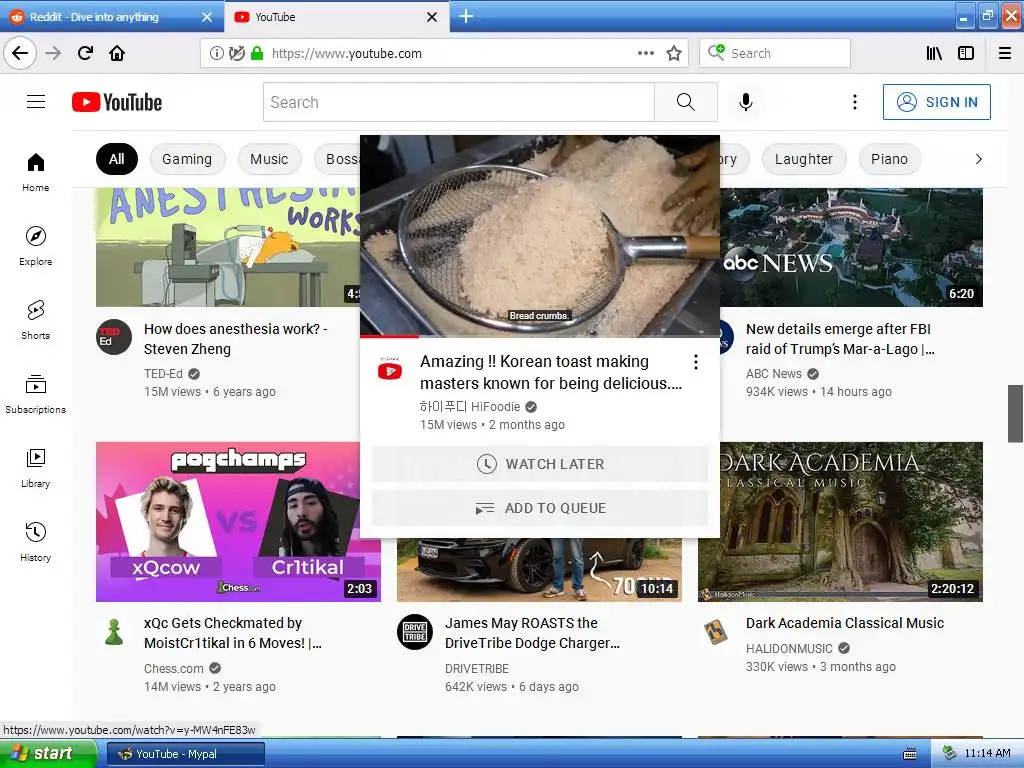Image resolution: width=1024 pixels, height=768 pixels.
Task: Open pogchamps xQcow vs Cr1tikal thumbnail
Action: pos(228,522)
